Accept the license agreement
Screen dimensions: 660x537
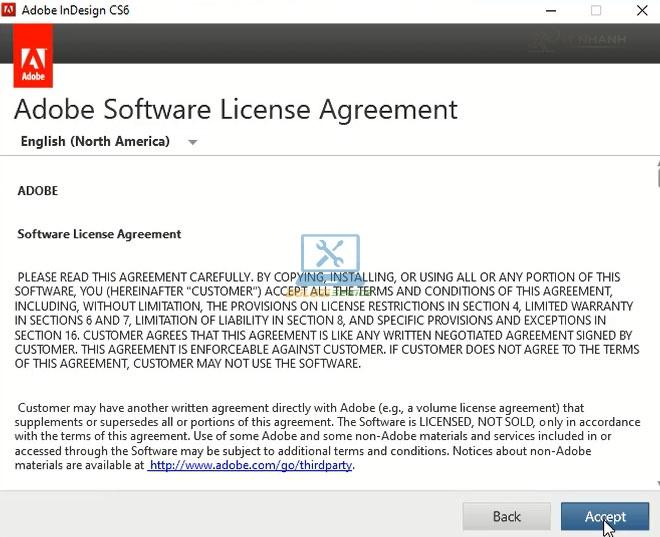tap(605, 516)
